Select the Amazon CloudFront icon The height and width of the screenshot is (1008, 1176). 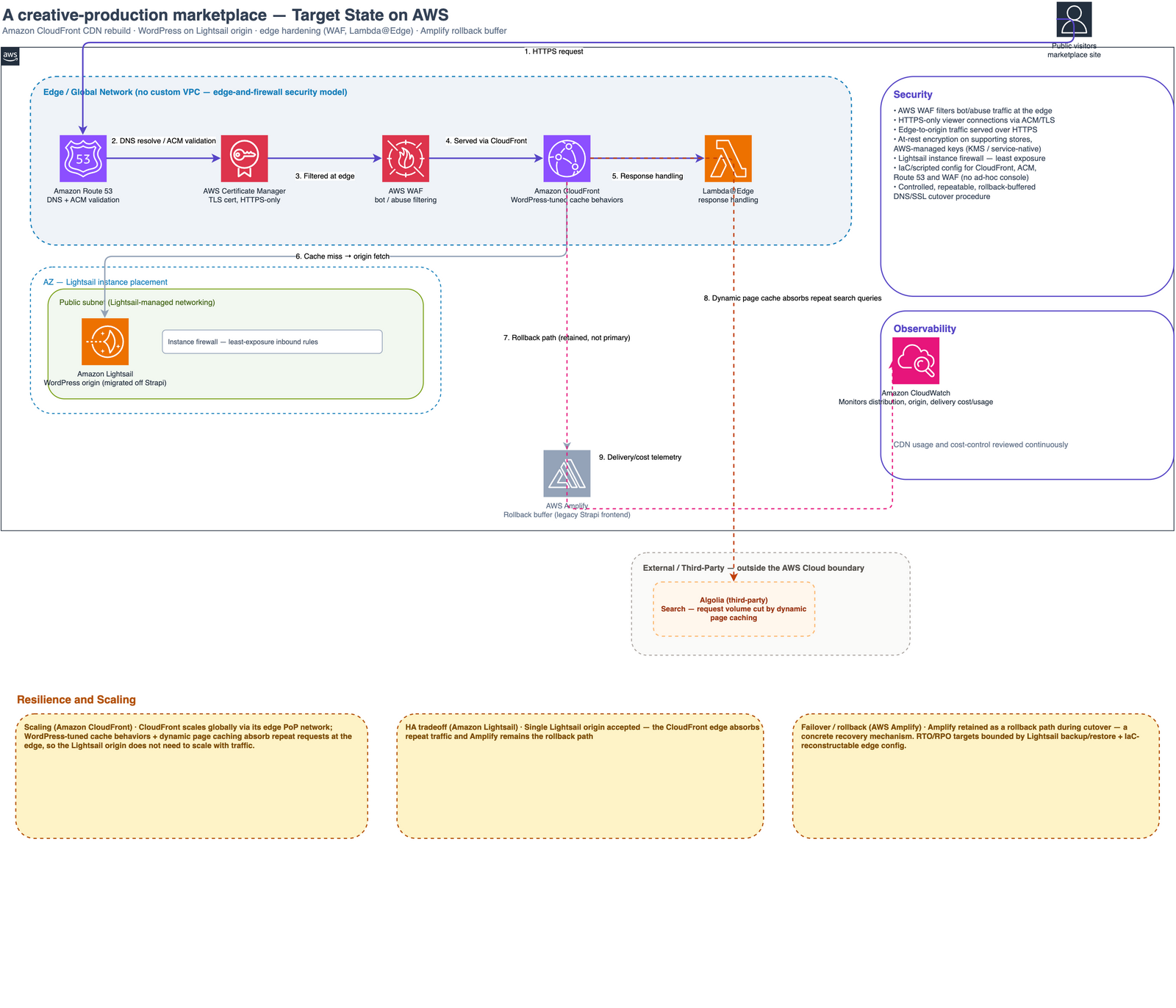[567, 159]
